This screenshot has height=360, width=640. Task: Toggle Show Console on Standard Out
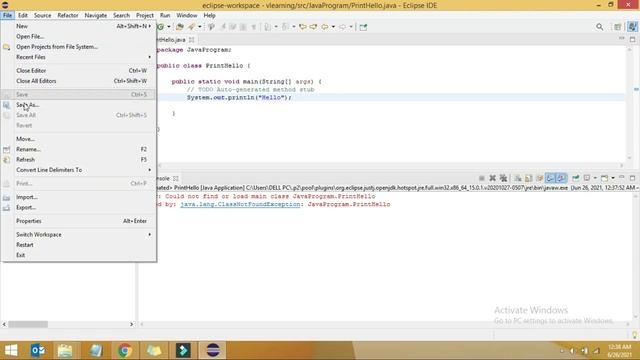click(550, 178)
